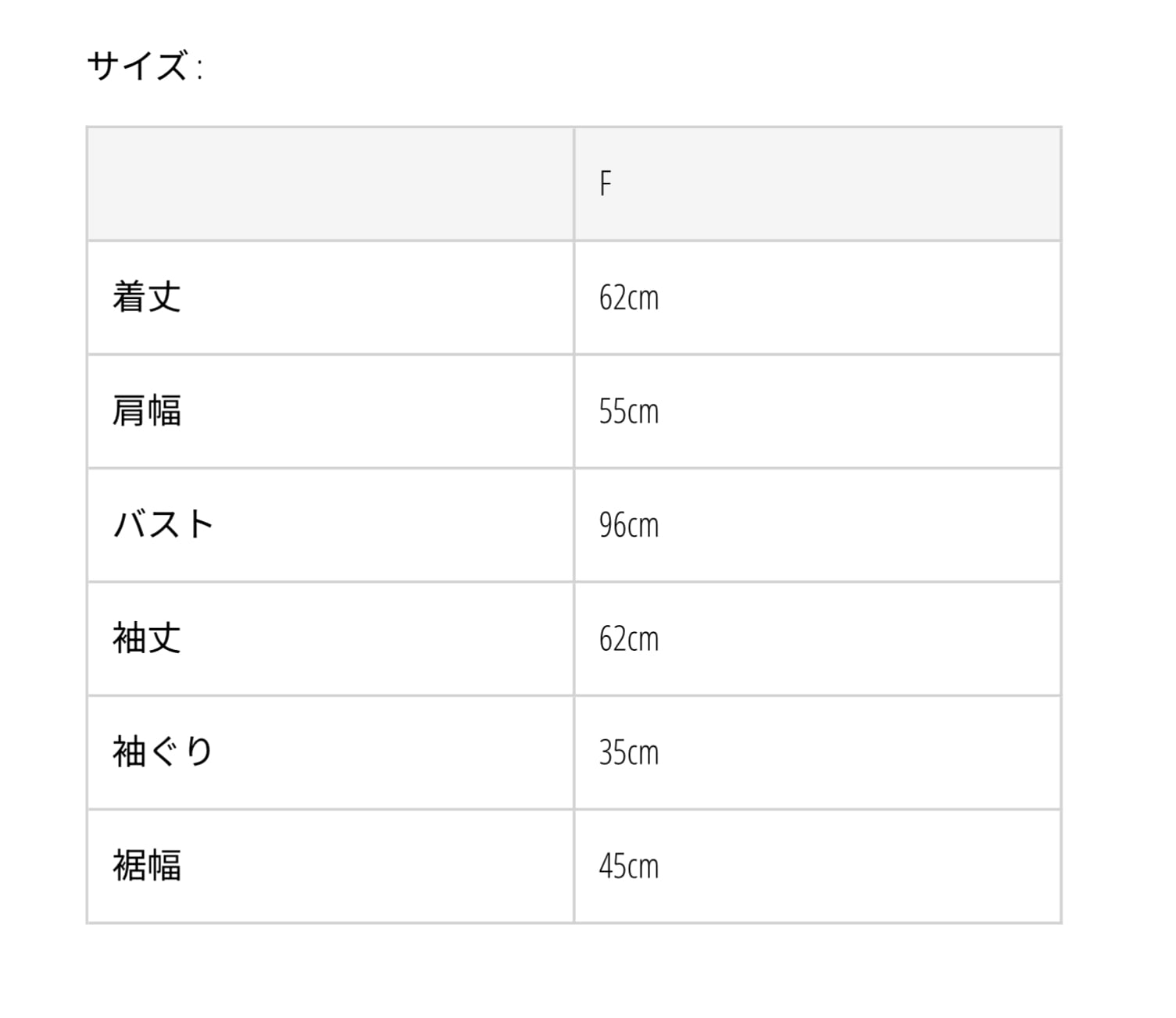The width and height of the screenshot is (1176, 1018).
Task: Select the 62cm value beside 着丈
Action: click(x=628, y=298)
